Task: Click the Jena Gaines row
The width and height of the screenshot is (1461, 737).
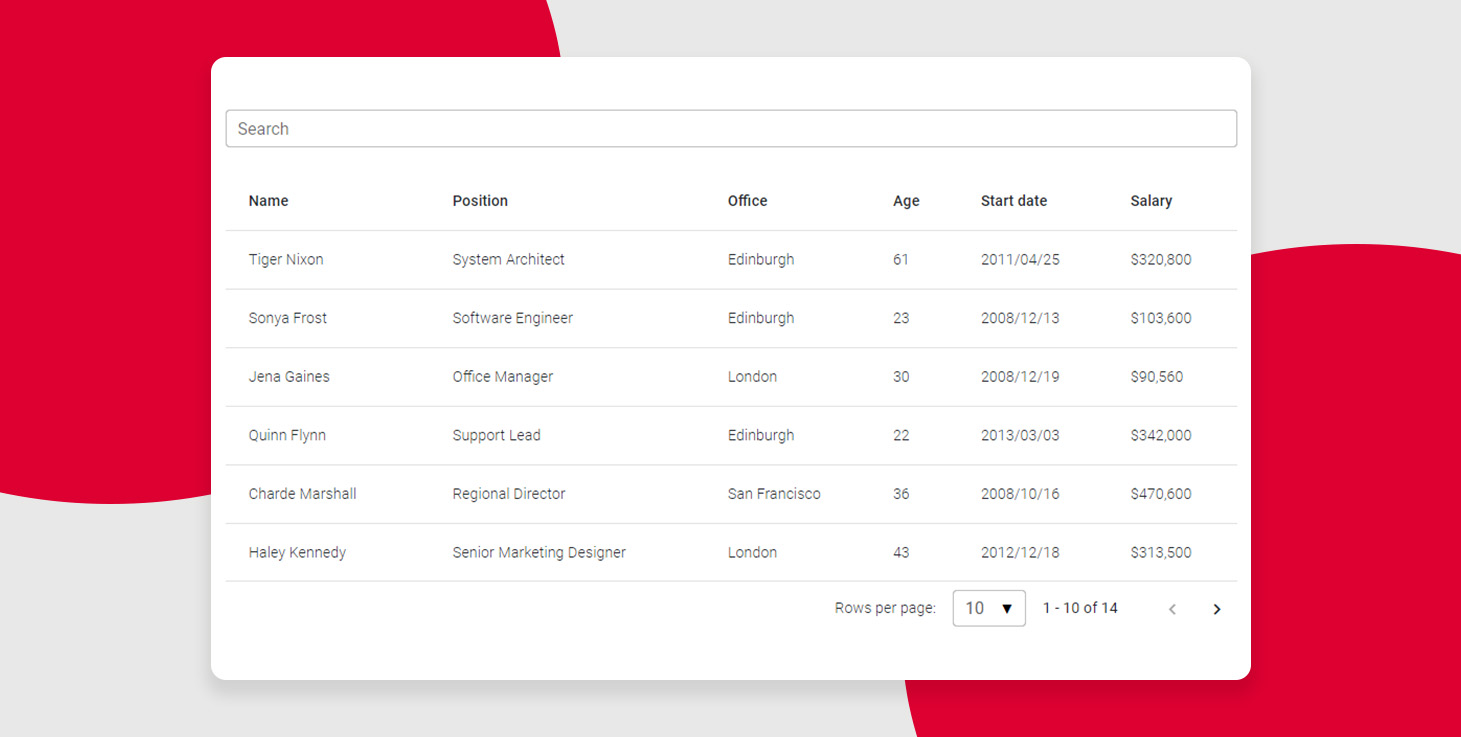Action: (289, 377)
